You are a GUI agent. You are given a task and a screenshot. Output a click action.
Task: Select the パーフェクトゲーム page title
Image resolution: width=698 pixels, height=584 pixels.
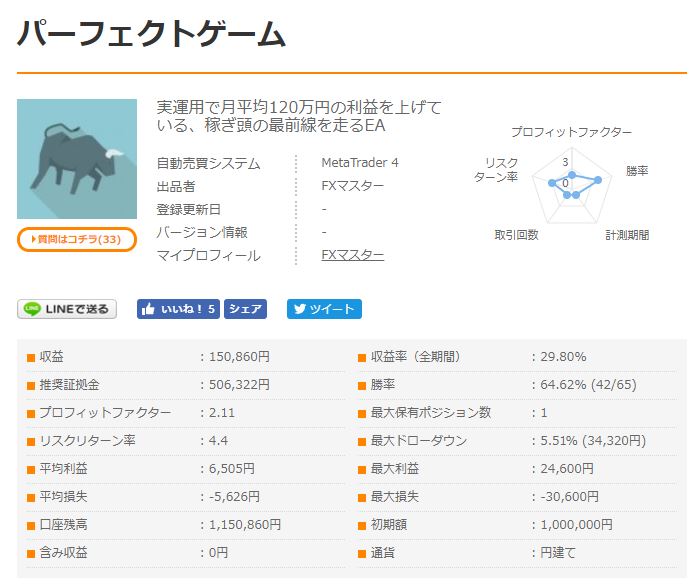151,34
